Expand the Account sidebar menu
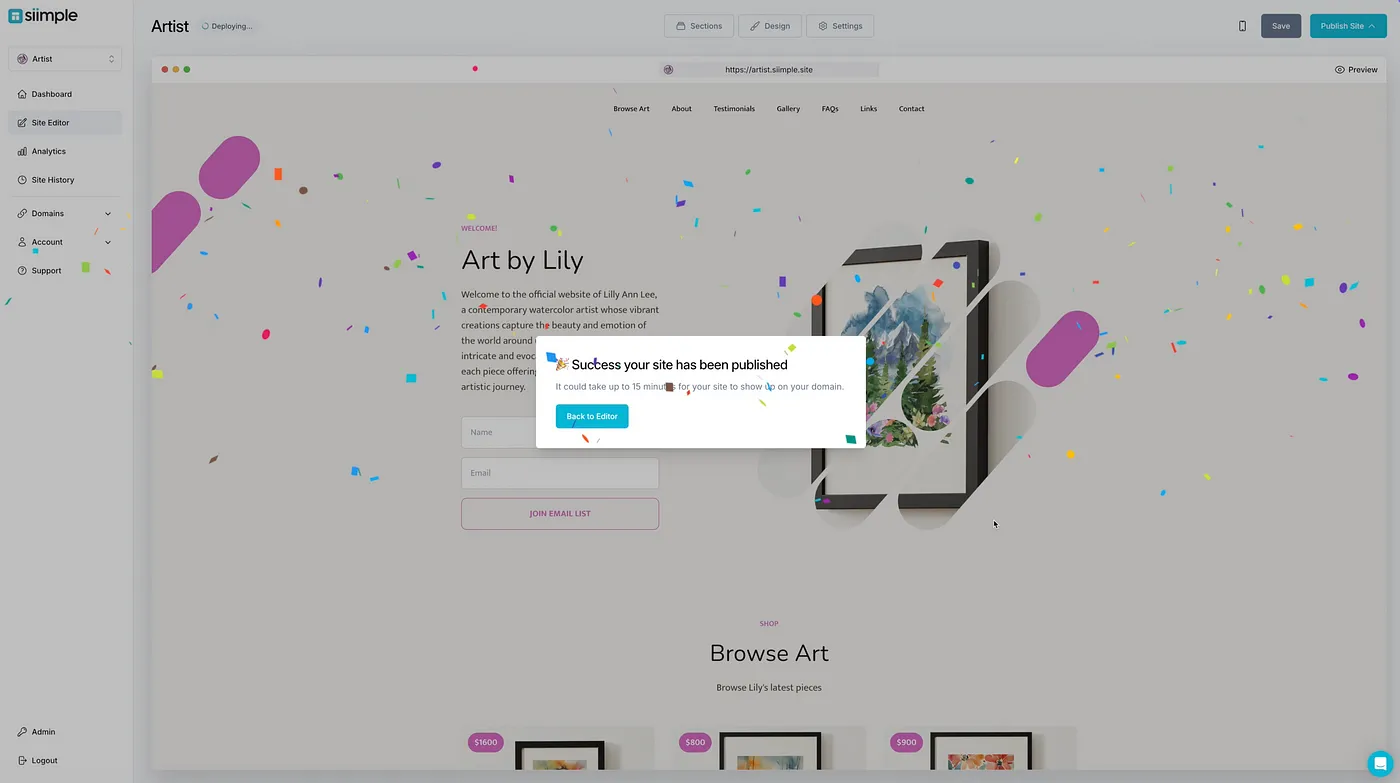The image size is (1400, 783). pyautogui.click(x=65, y=242)
